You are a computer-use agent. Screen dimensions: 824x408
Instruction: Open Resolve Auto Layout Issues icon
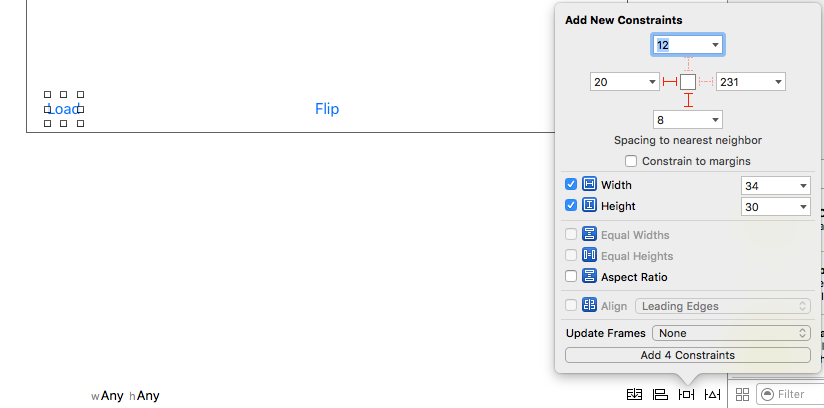pos(712,395)
